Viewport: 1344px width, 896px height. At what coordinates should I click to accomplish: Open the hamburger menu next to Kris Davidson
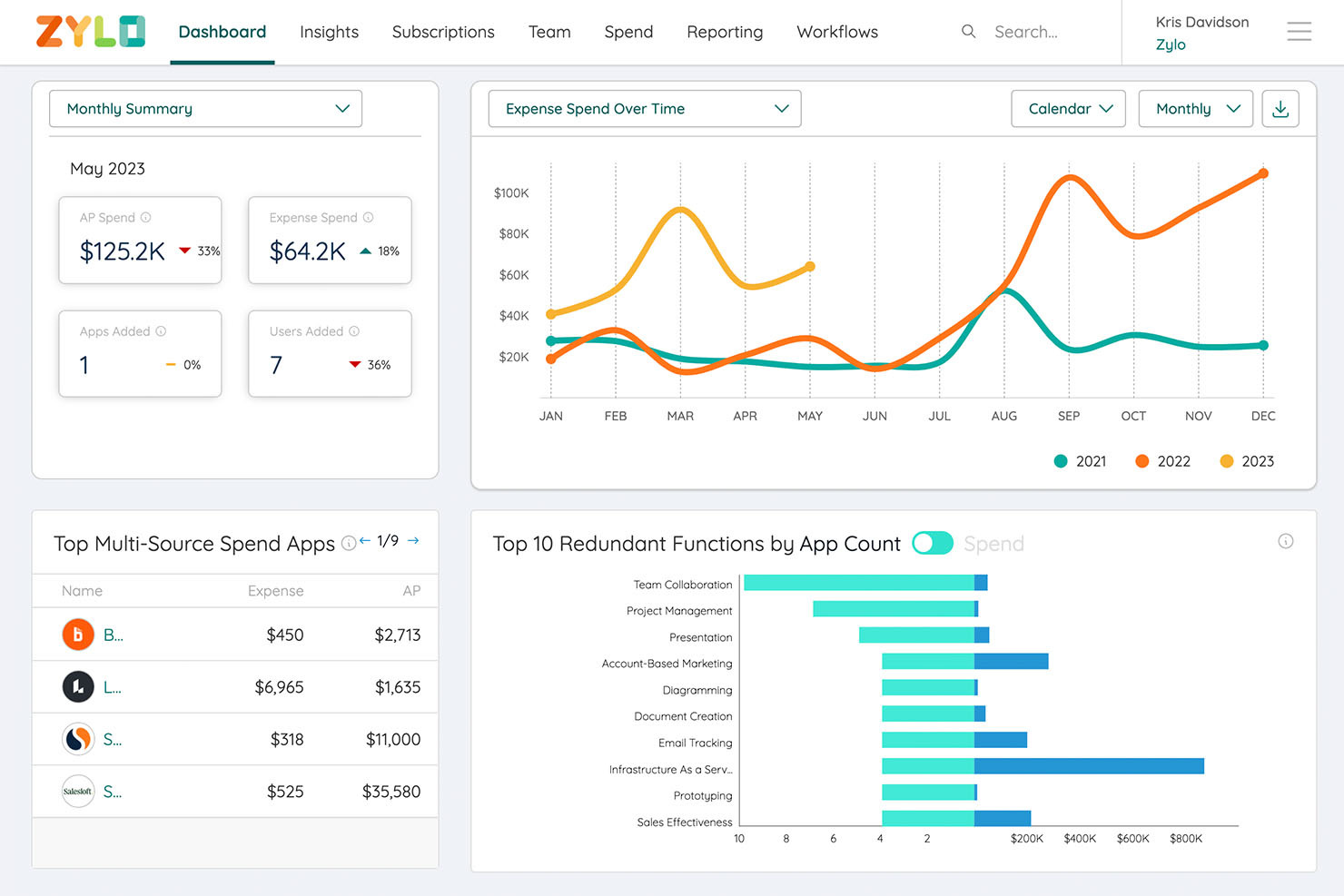[1299, 31]
